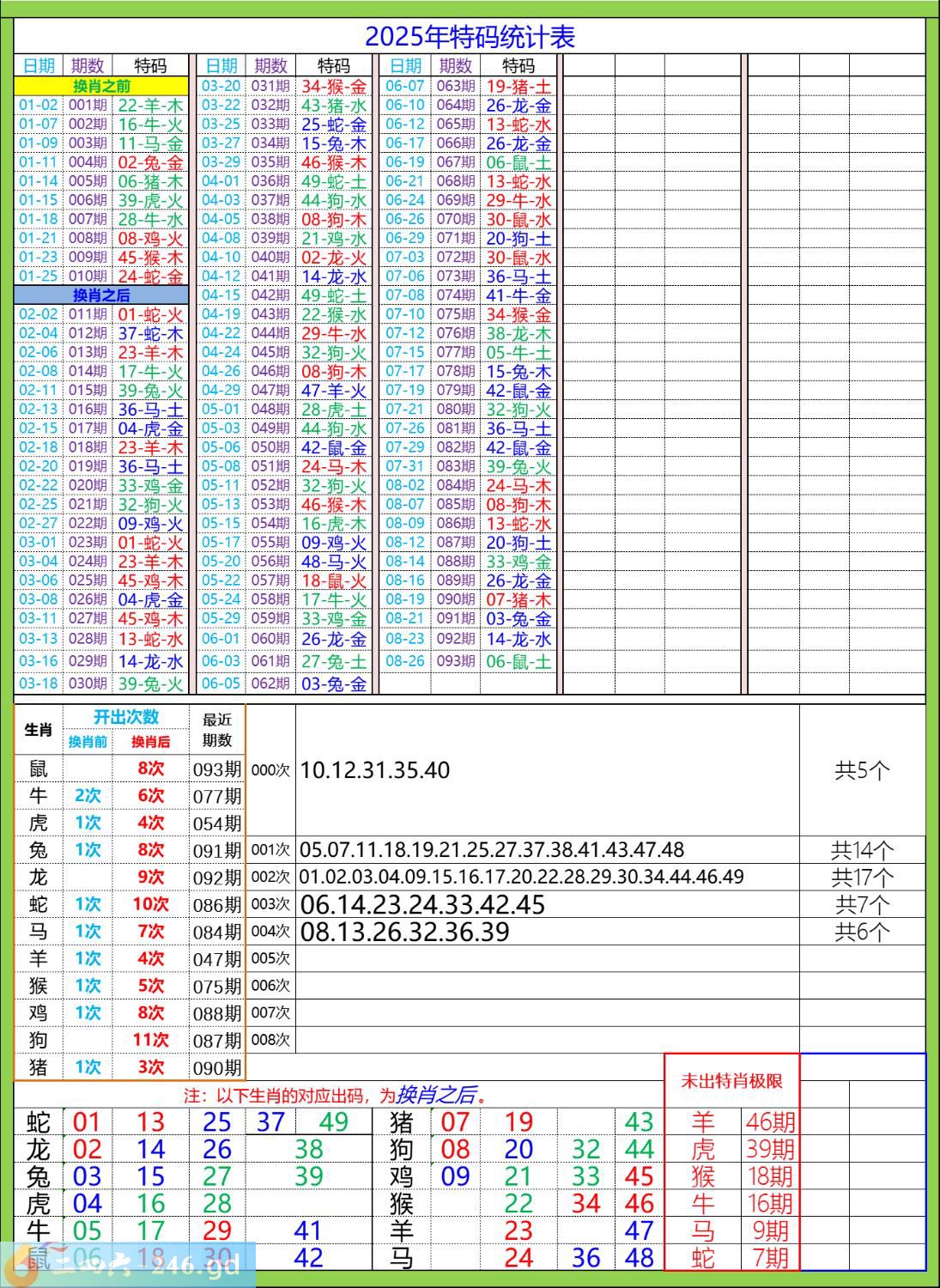Select the "06-鼠-土" result of 08-26
This screenshot has width=940, height=1288.
pos(519,661)
